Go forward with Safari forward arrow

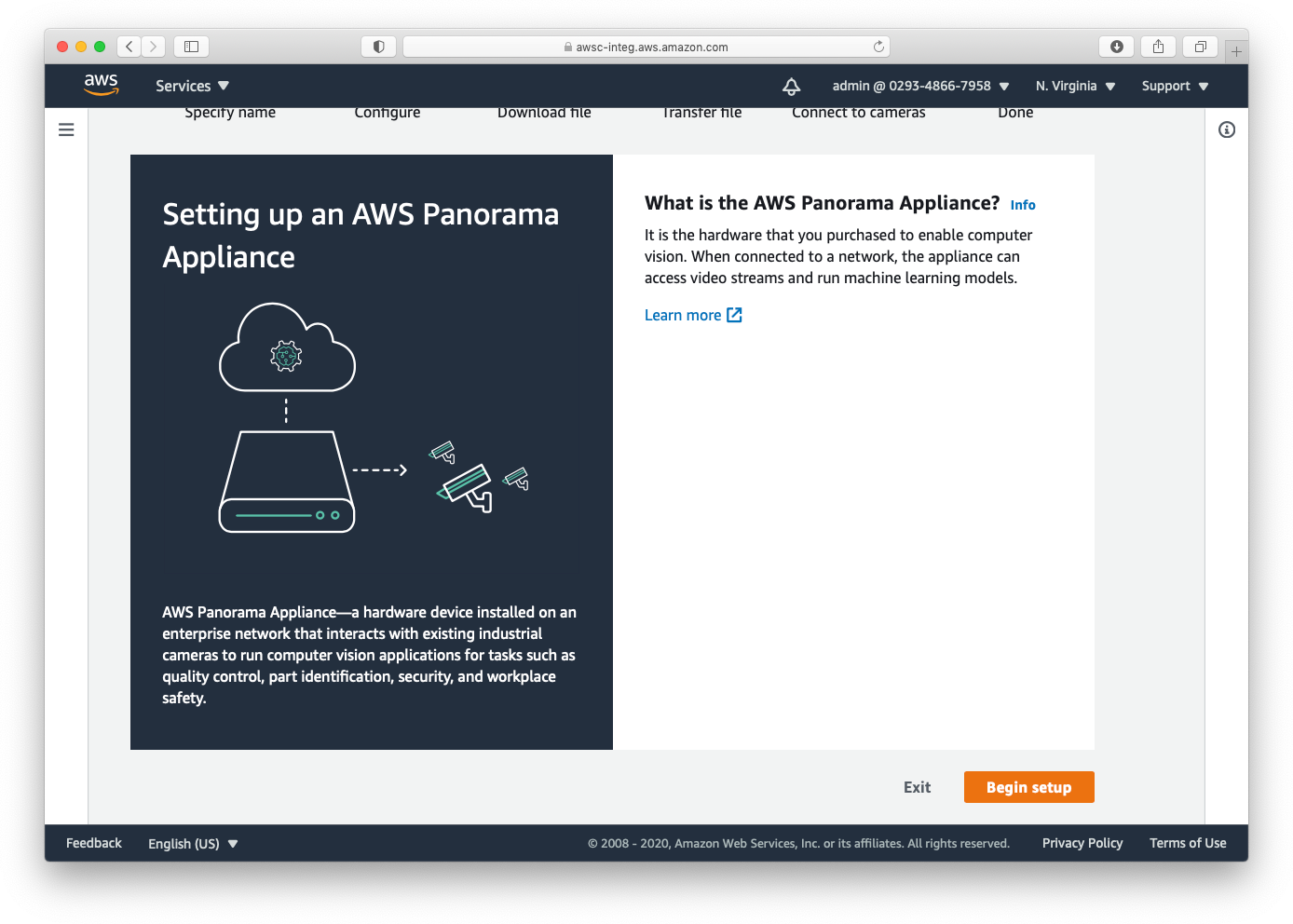[154, 47]
